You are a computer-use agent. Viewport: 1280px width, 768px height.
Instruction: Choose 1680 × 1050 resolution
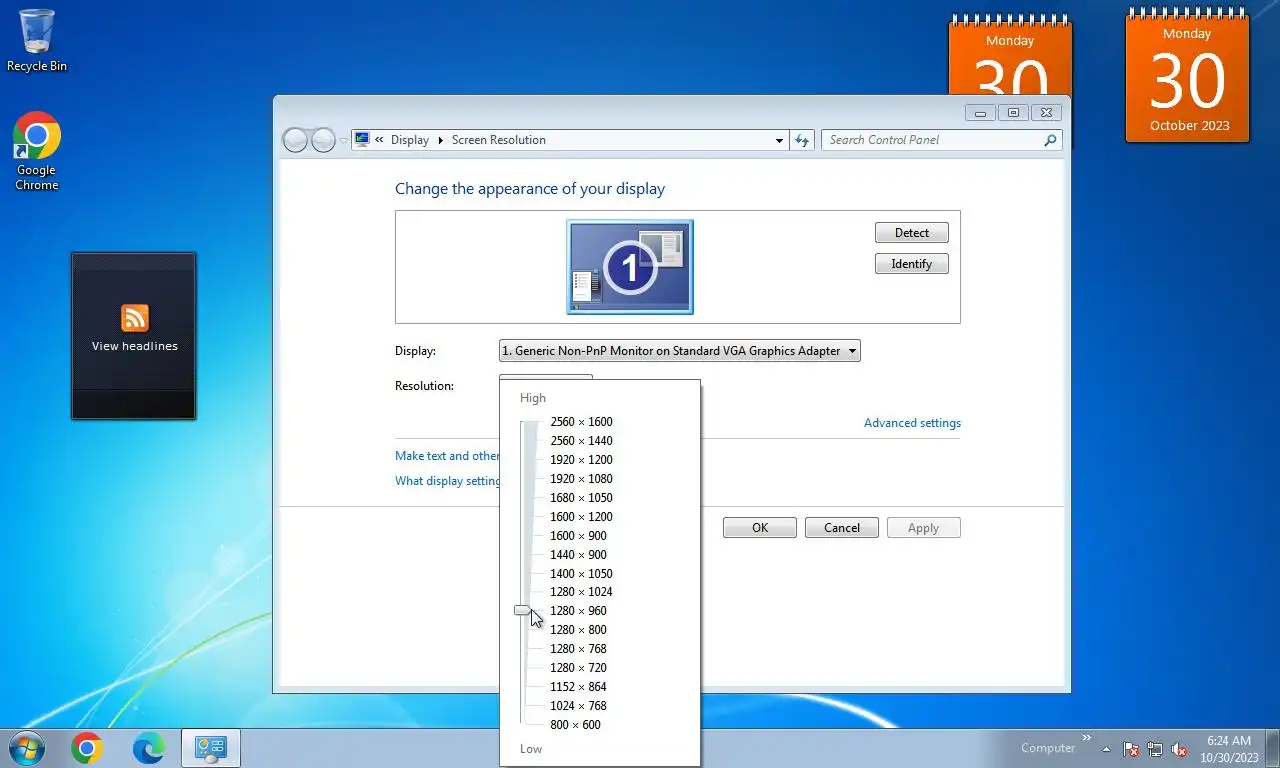(581, 498)
